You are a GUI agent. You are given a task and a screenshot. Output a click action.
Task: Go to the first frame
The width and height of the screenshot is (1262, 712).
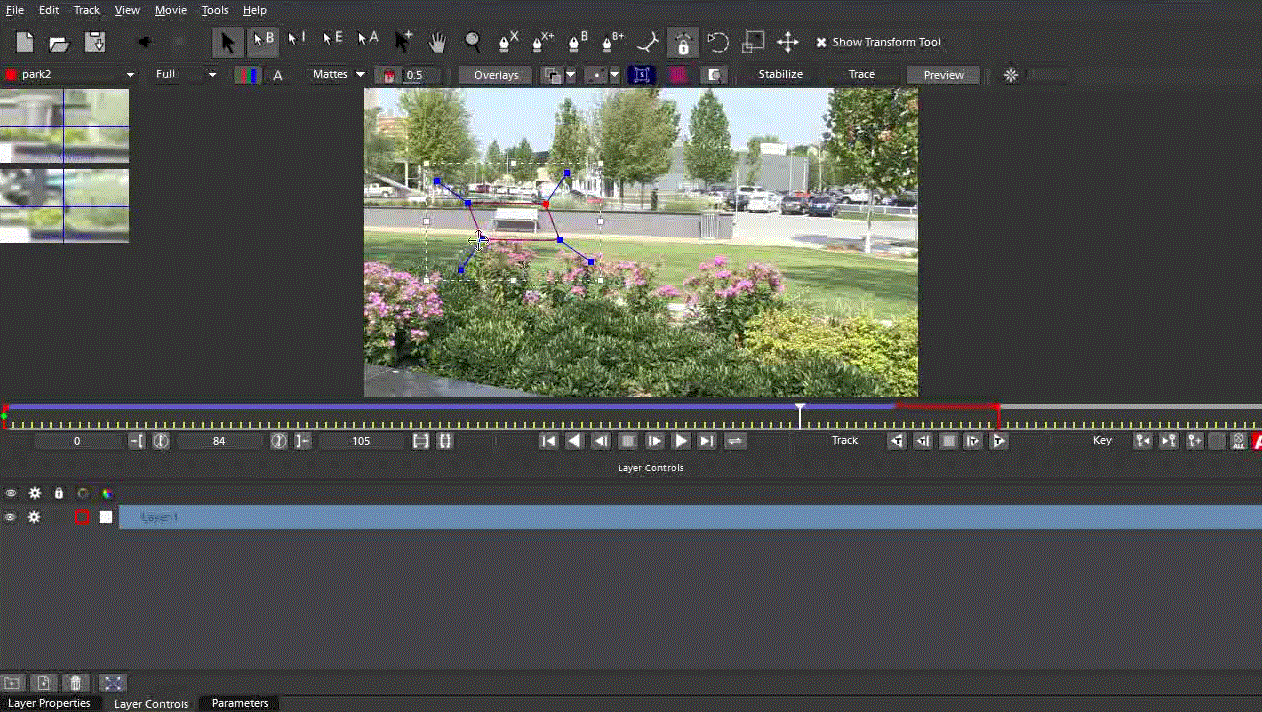tap(548, 441)
